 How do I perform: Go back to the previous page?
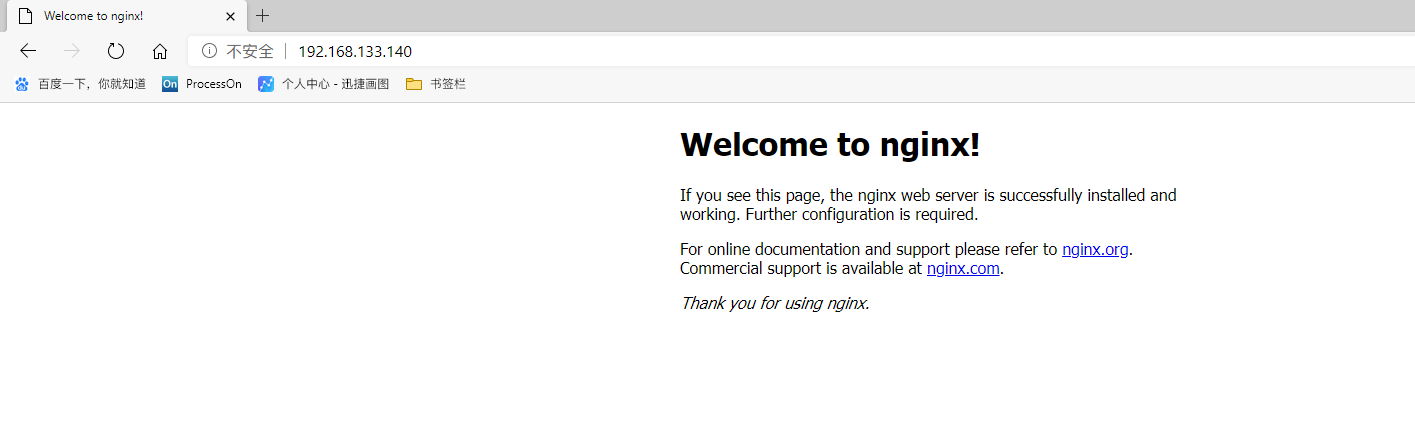tap(28, 51)
